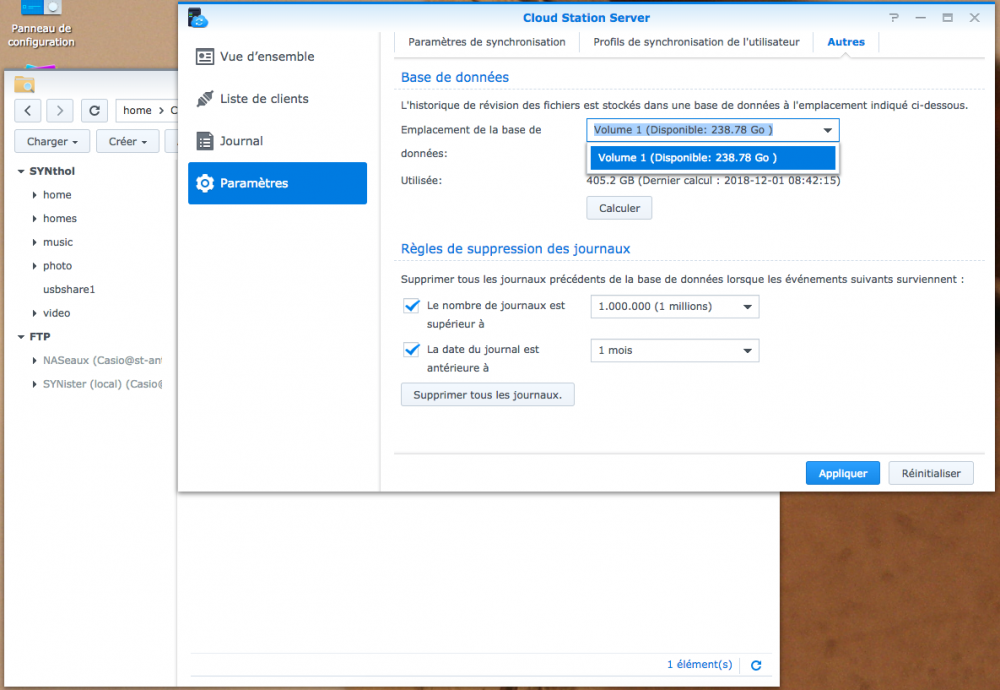Expand the SYNister (local) FTP connection

click(34, 384)
